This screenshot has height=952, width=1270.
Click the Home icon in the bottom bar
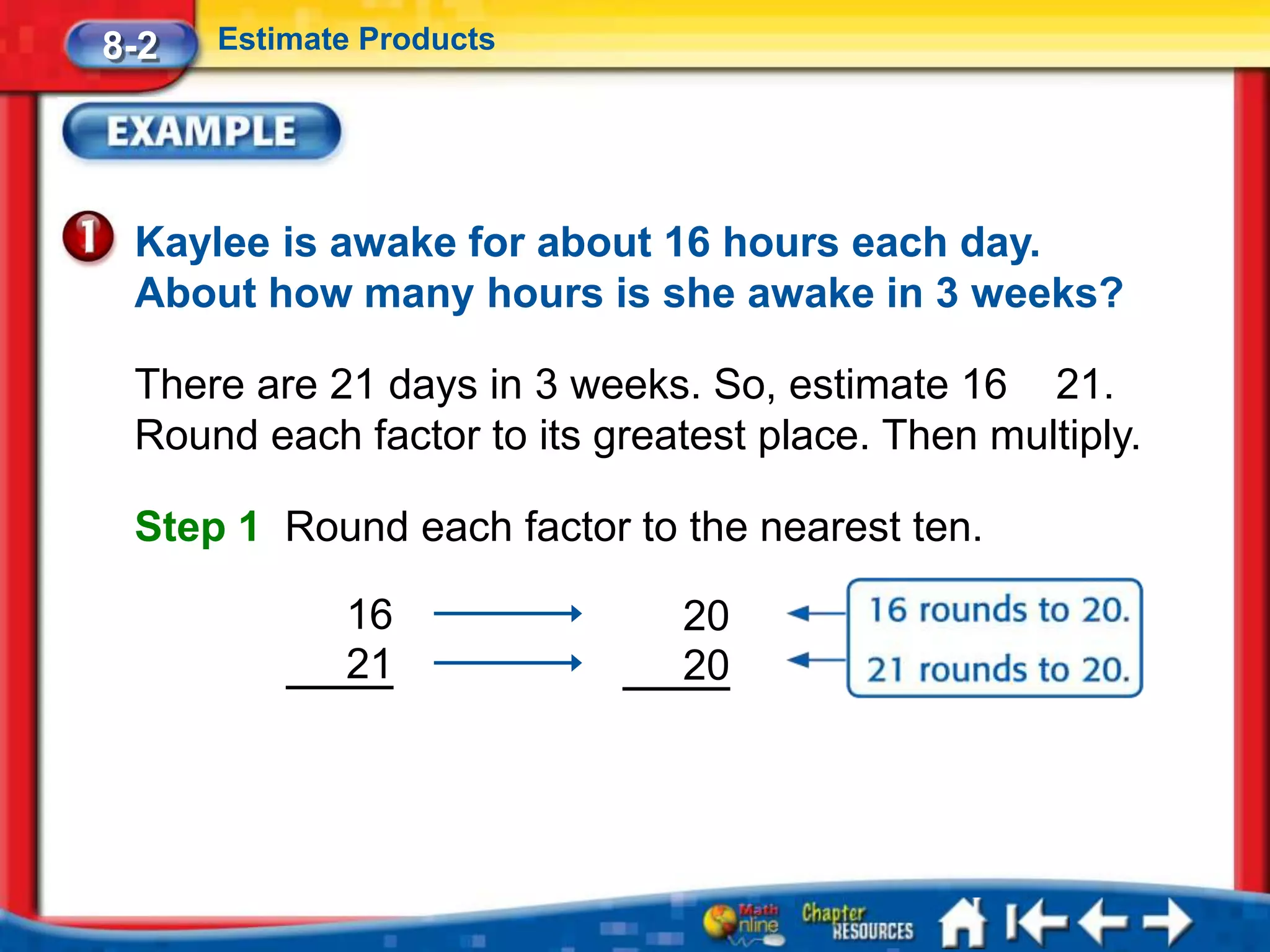(x=964, y=922)
